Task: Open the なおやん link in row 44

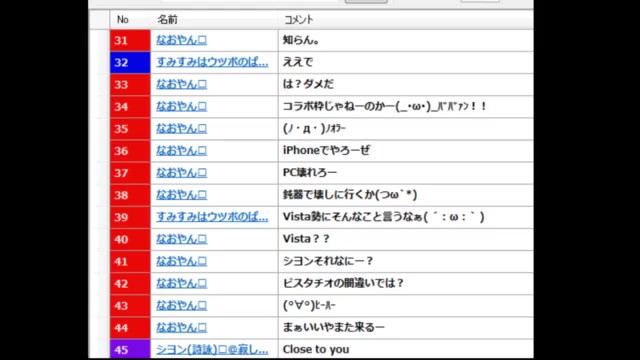Action: coord(181,327)
